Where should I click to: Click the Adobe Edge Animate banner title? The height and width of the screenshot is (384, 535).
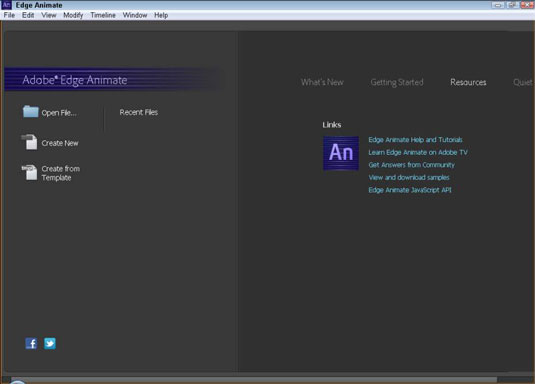click(x=75, y=80)
